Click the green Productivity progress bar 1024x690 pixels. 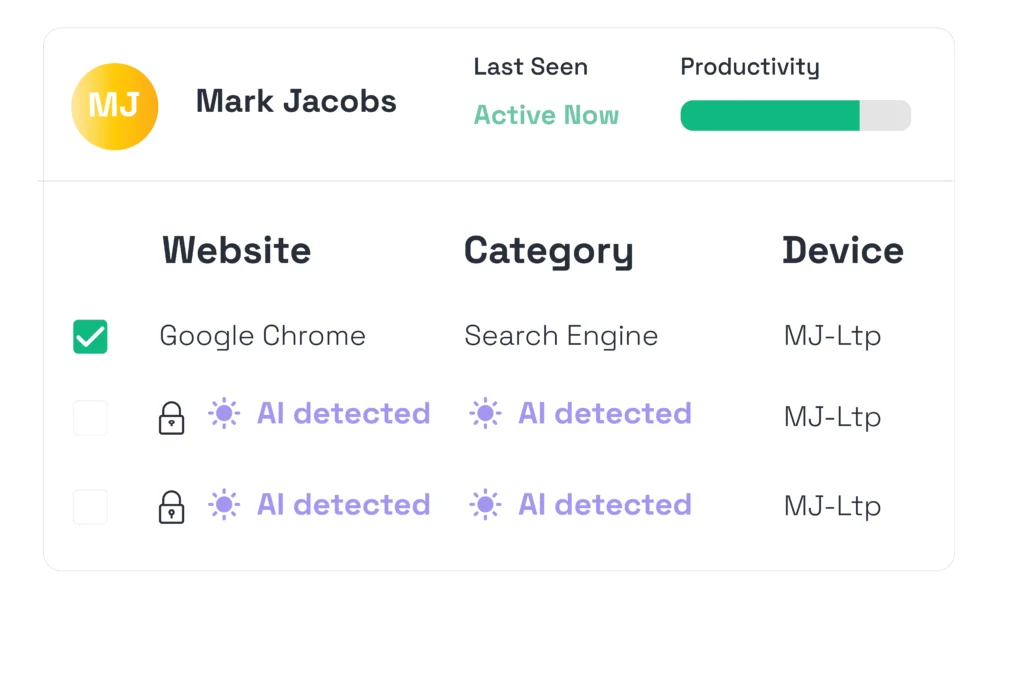tap(770, 116)
